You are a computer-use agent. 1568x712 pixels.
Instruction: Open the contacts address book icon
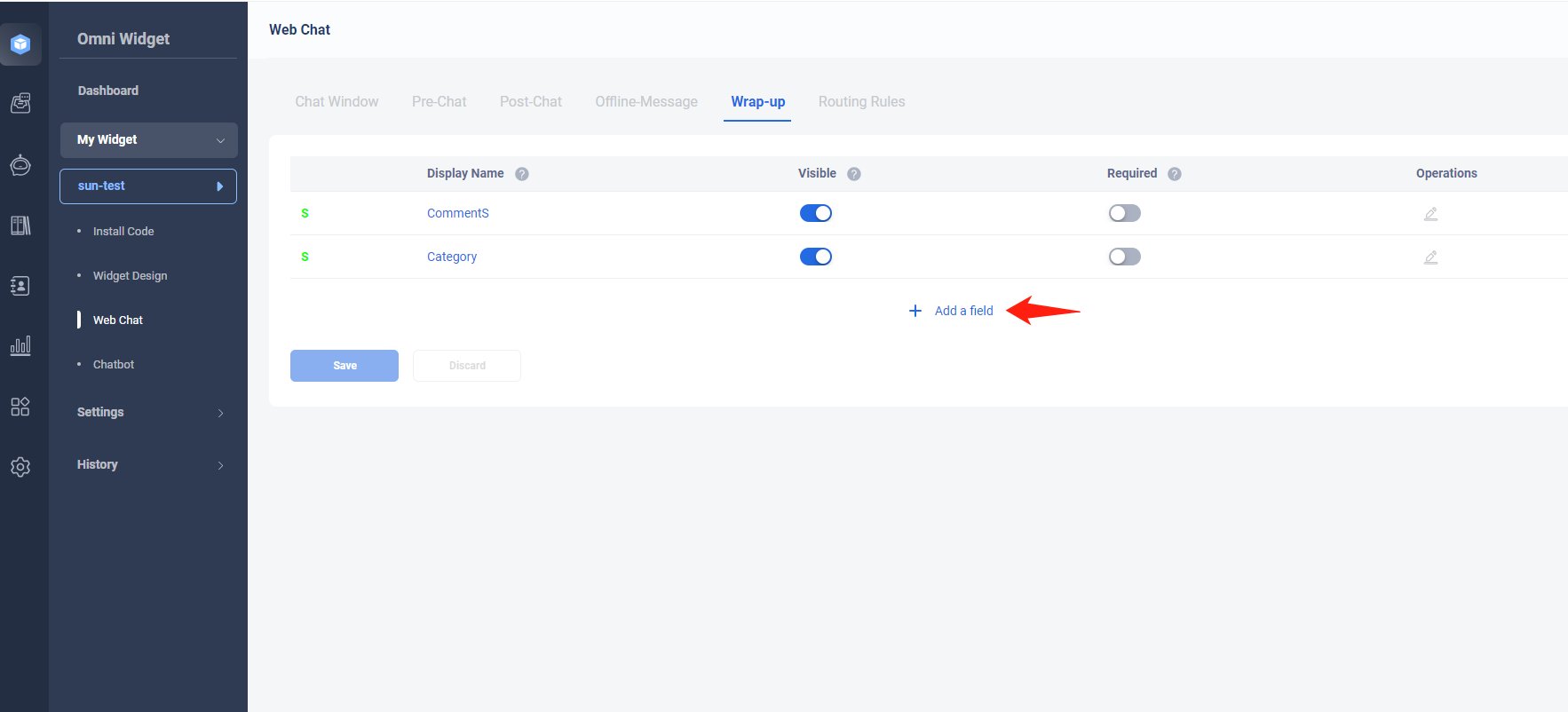click(x=20, y=286)
